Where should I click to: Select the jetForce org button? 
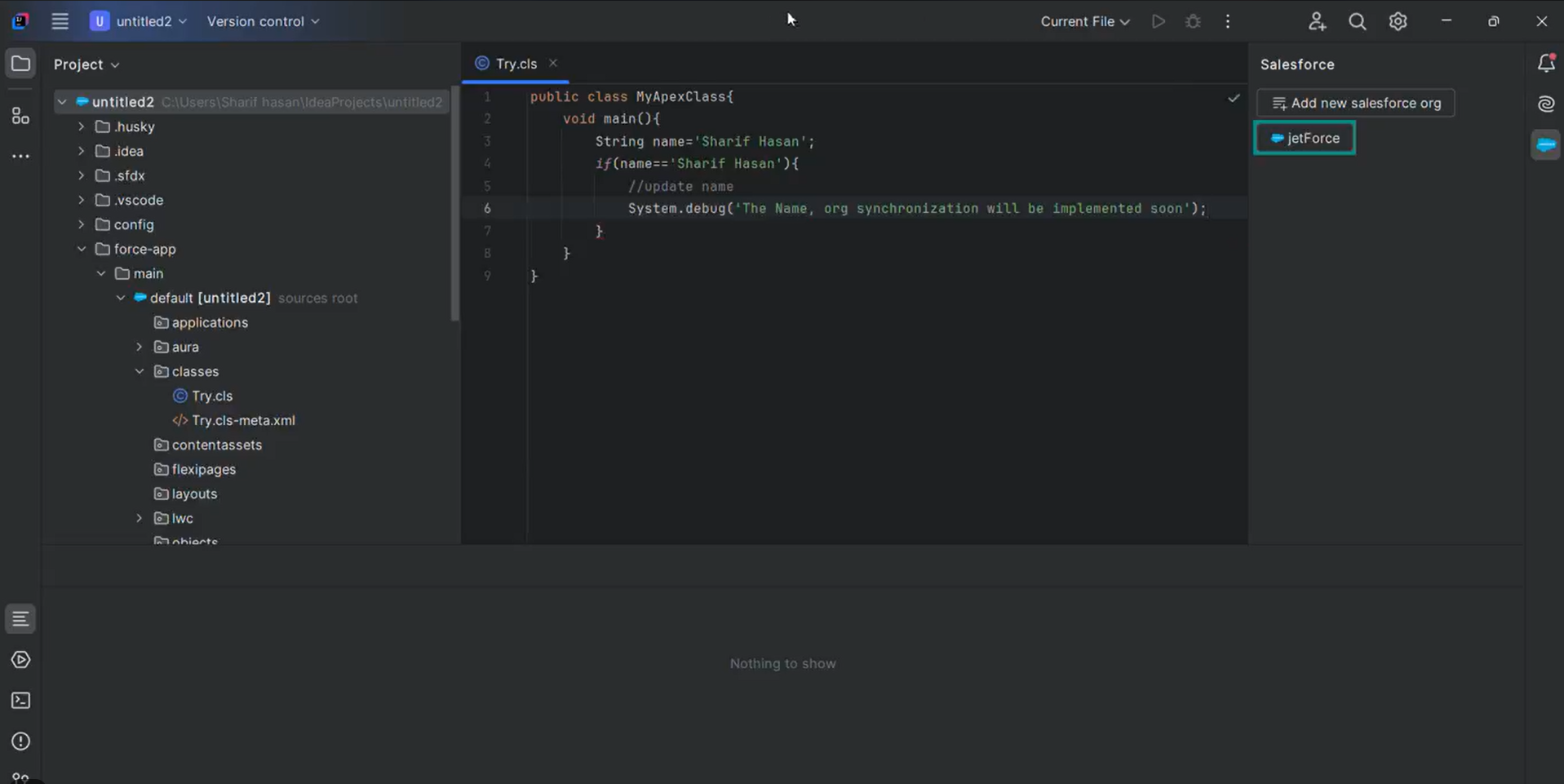click(x=1305, y=139)
